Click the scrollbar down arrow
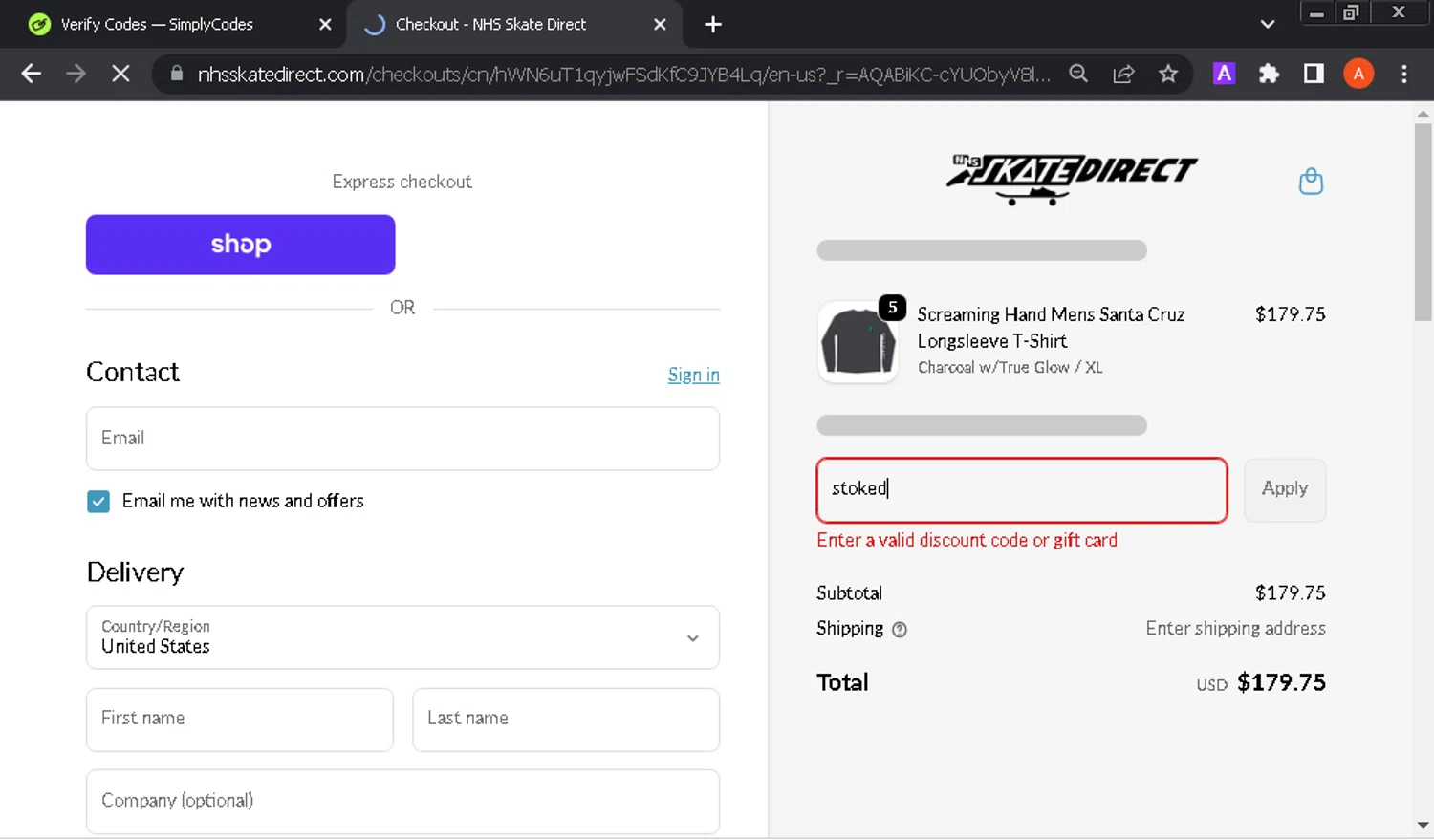This screenshot has width=1434, height=840. click(1423, 825)
